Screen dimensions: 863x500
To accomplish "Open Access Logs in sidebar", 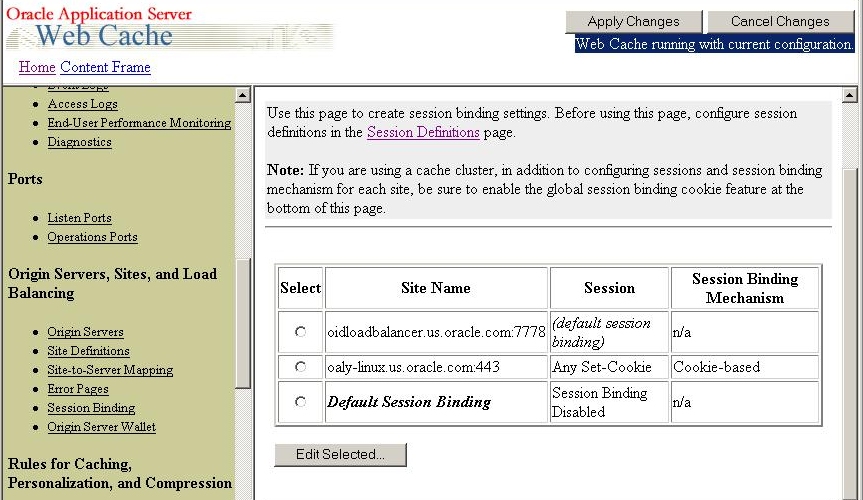I will pos(83,104).
